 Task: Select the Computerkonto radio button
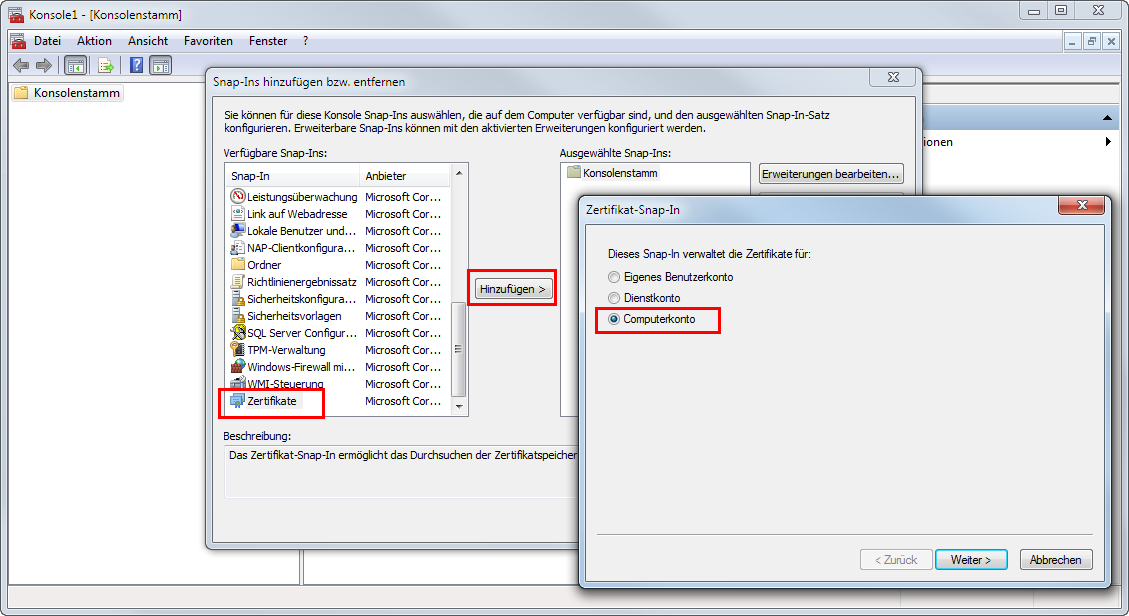pyautogui.click(x=614, y=319)
